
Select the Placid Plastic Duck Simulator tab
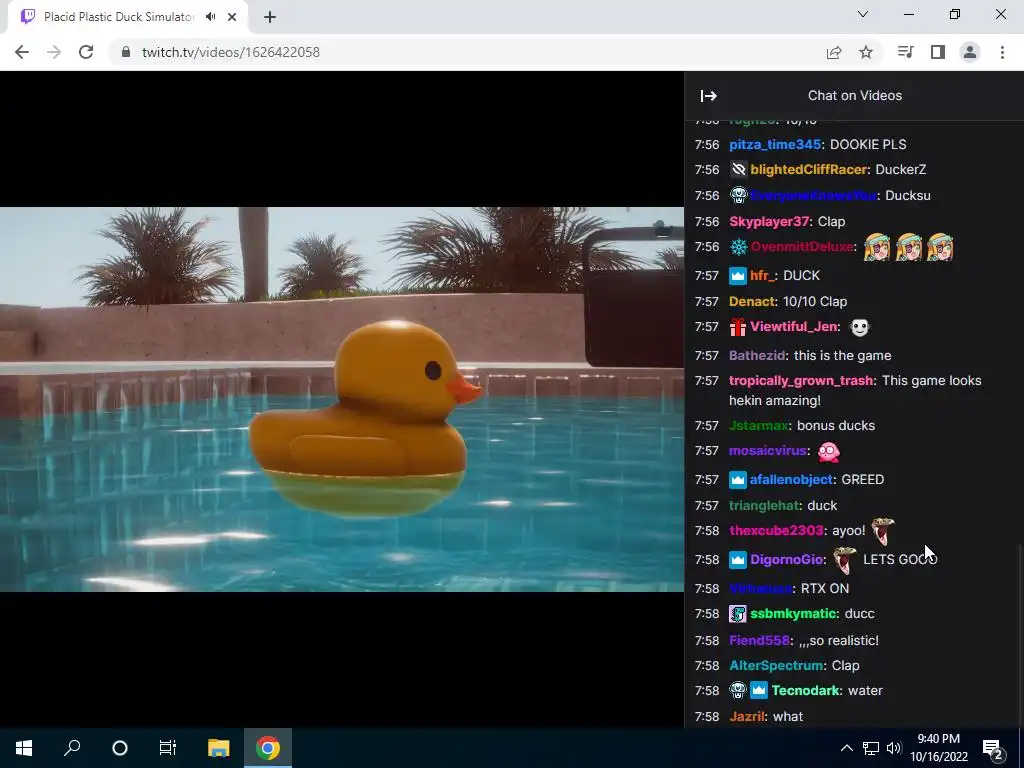click(x=127, y=17)
